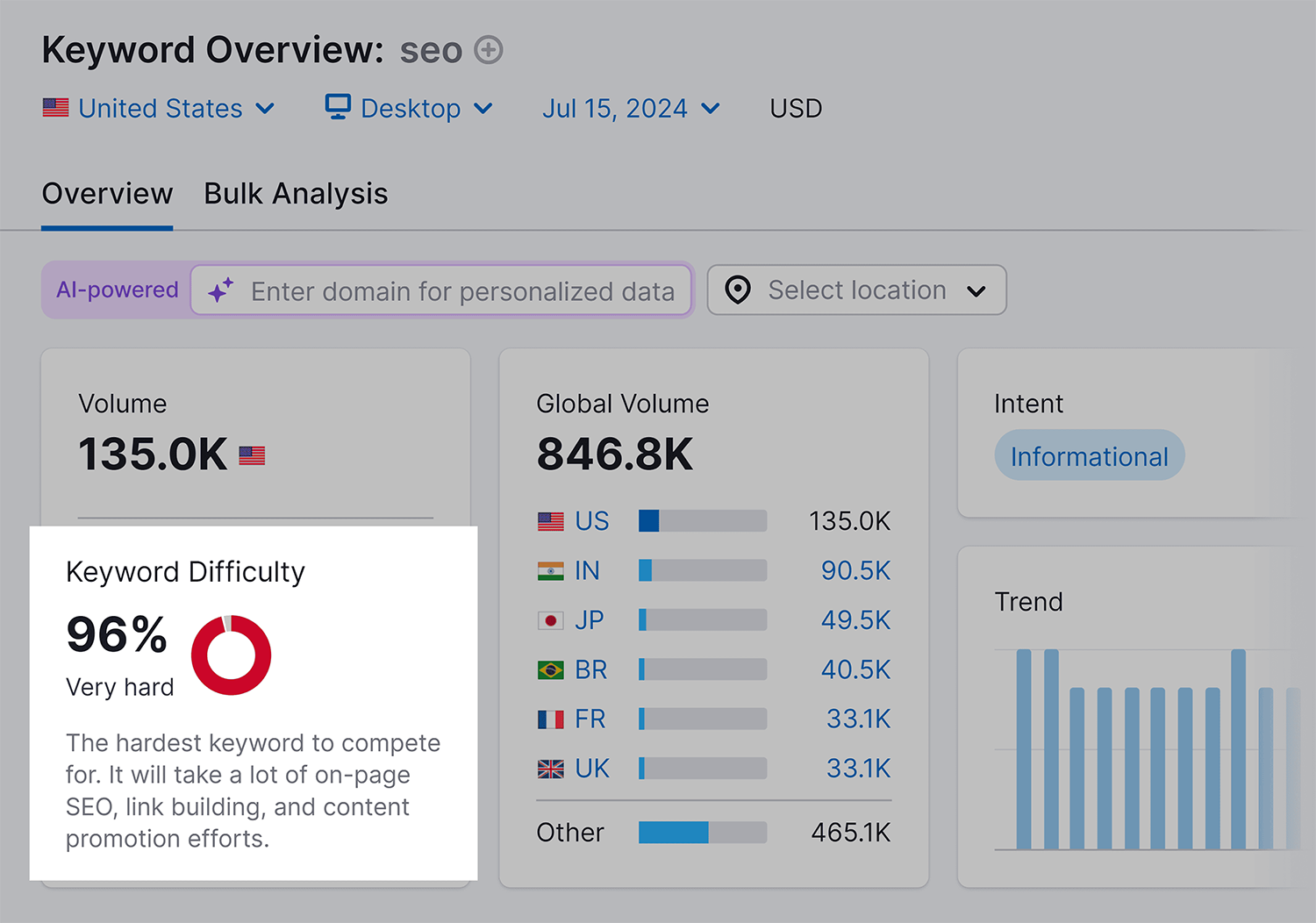Click the Trend heading
The image size is (1316, 923).
1028,602
